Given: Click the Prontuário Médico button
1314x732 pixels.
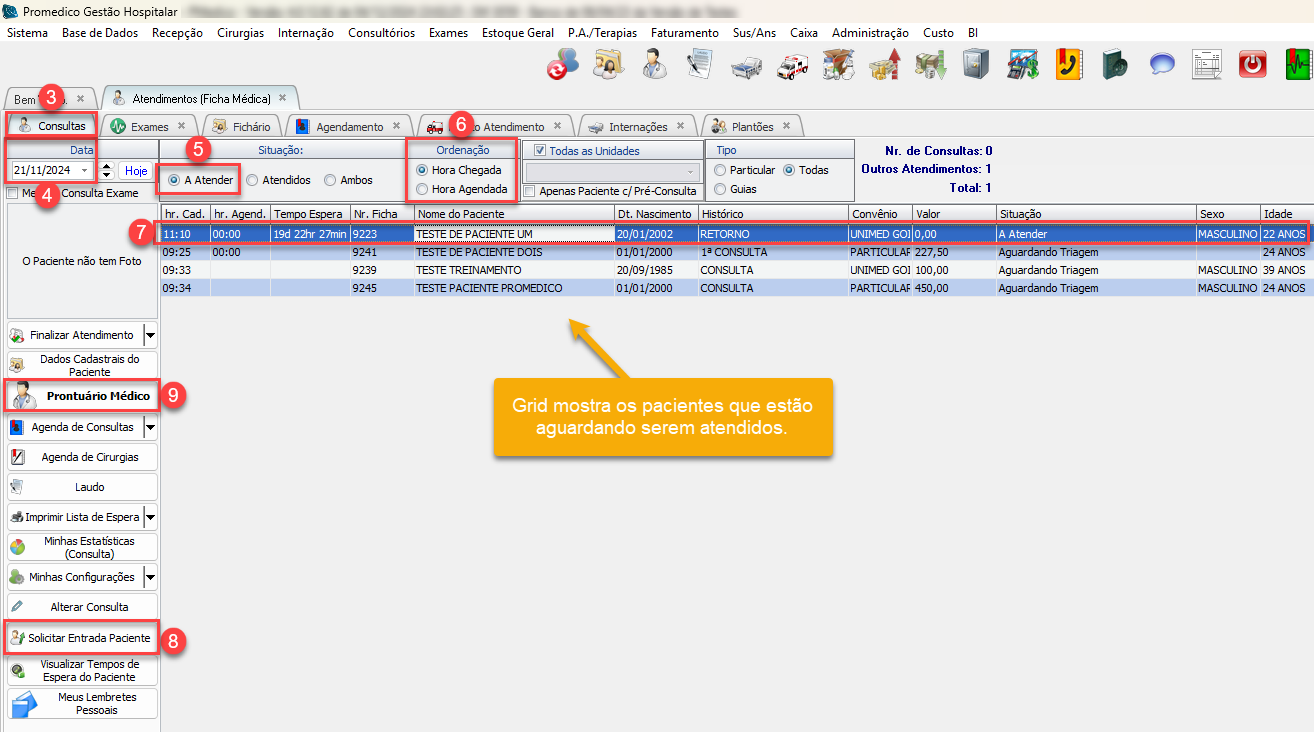Looking at the screenshot, I should click(x=82, y=396).
